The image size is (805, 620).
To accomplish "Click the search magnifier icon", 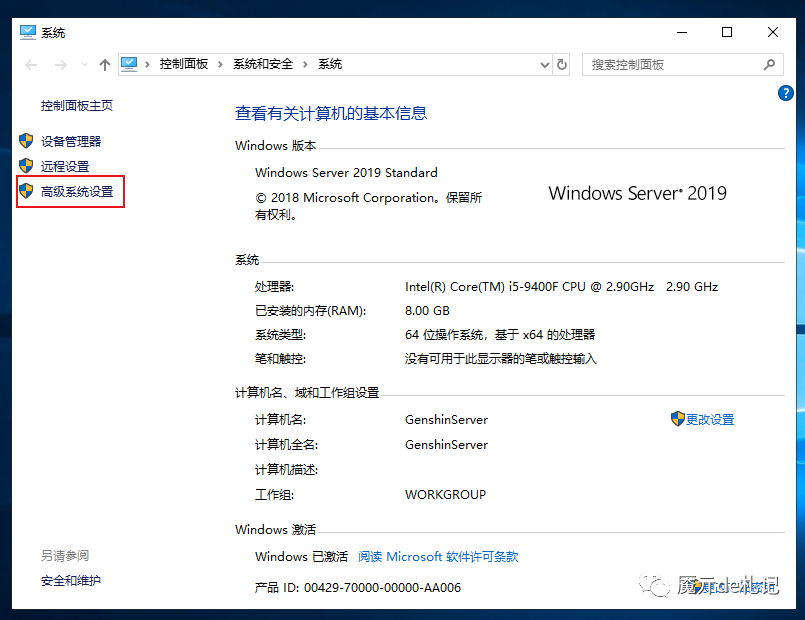I will click(769, 65).
